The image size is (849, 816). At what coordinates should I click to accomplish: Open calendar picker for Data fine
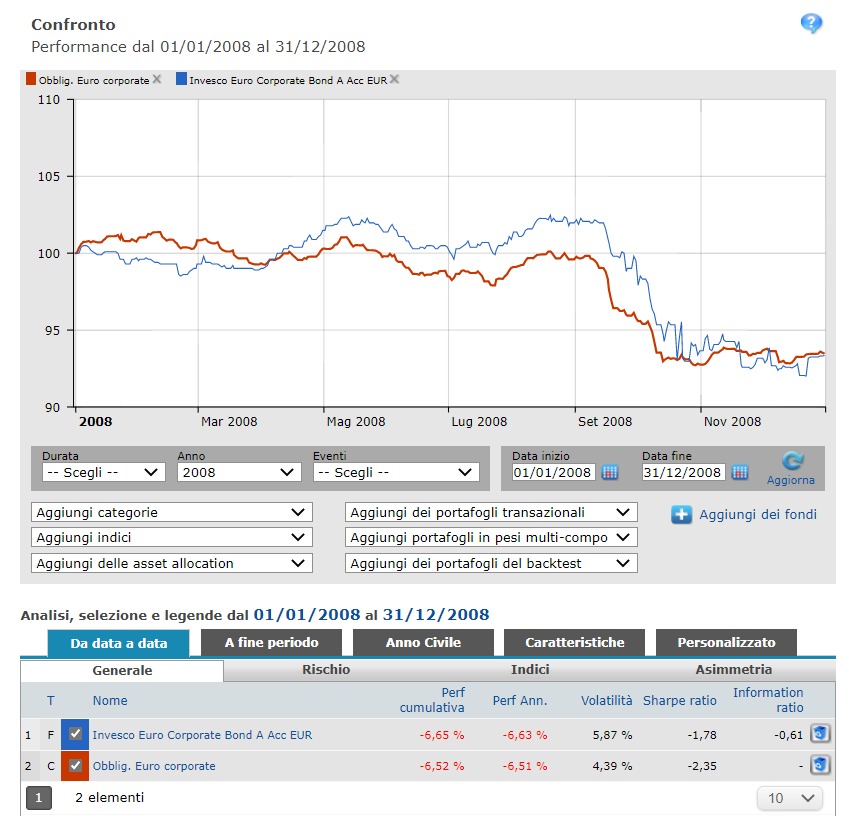pos(740,472)
